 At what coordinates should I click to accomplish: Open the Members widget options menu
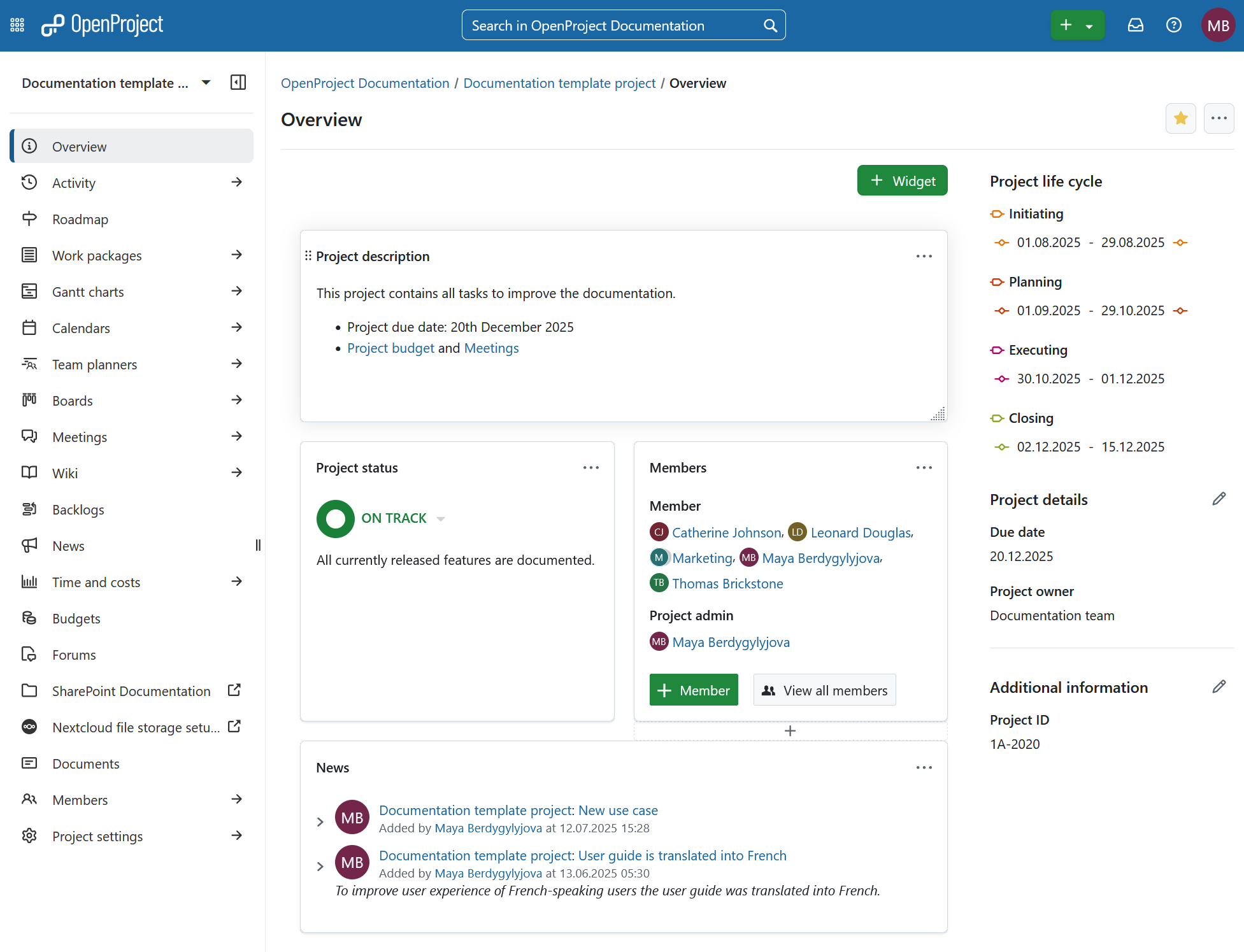[924, 467]
